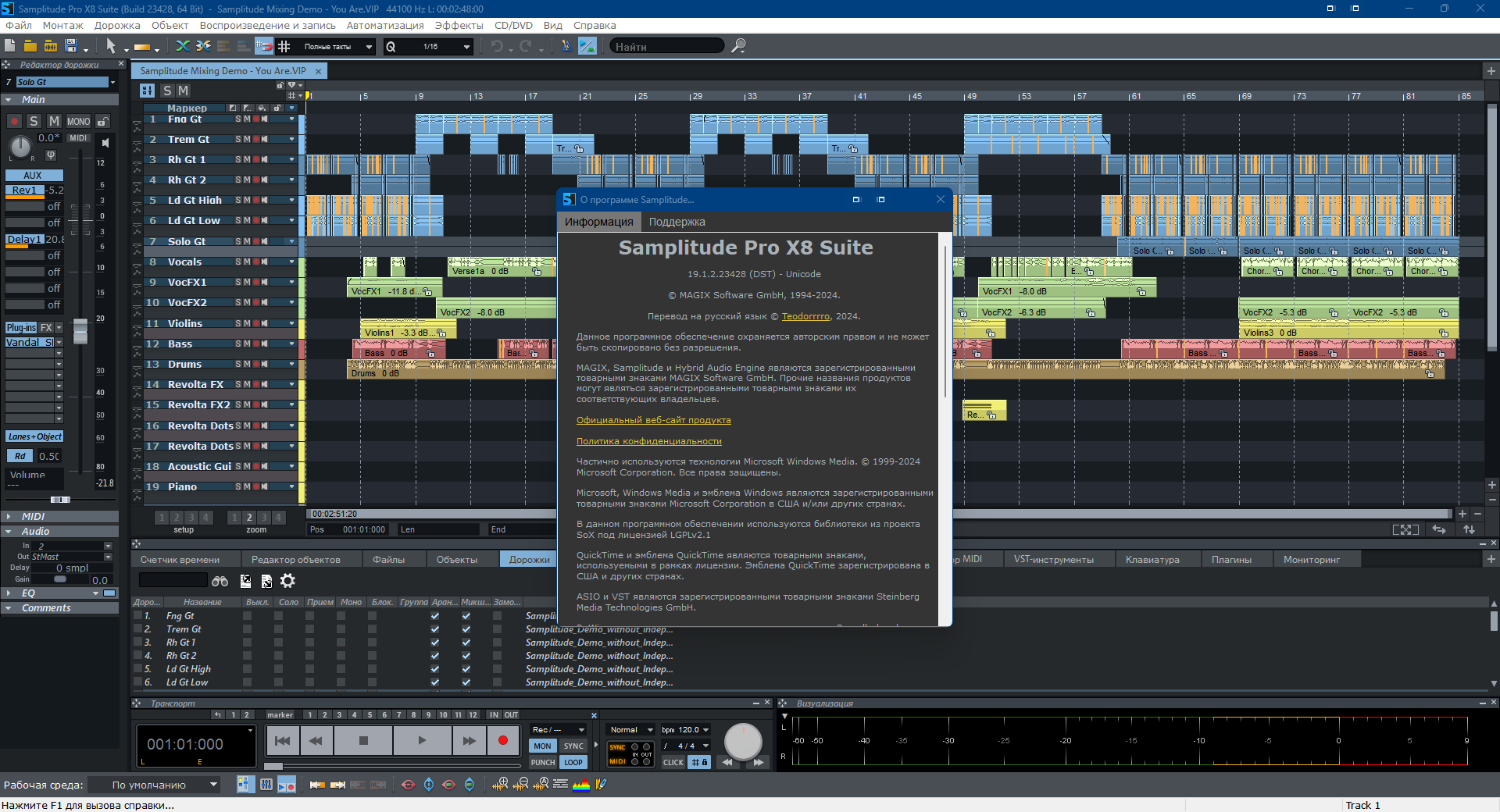This screenshot has width=1500, height=812.
Task: Expand the Comments section in track editor
Action: 60,608
